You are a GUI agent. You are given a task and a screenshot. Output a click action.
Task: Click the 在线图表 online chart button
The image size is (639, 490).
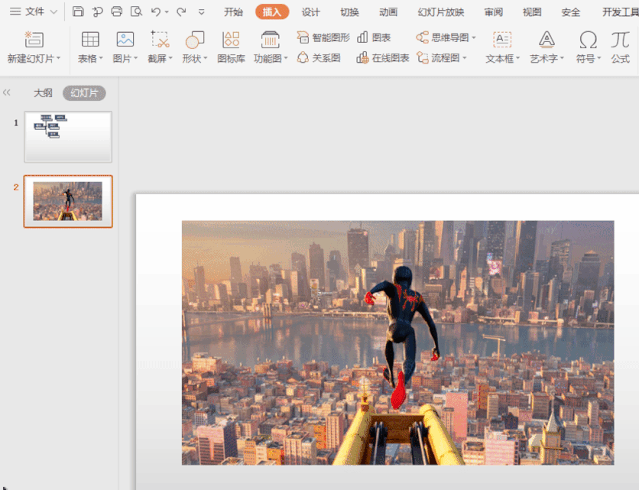click(383, 58)
